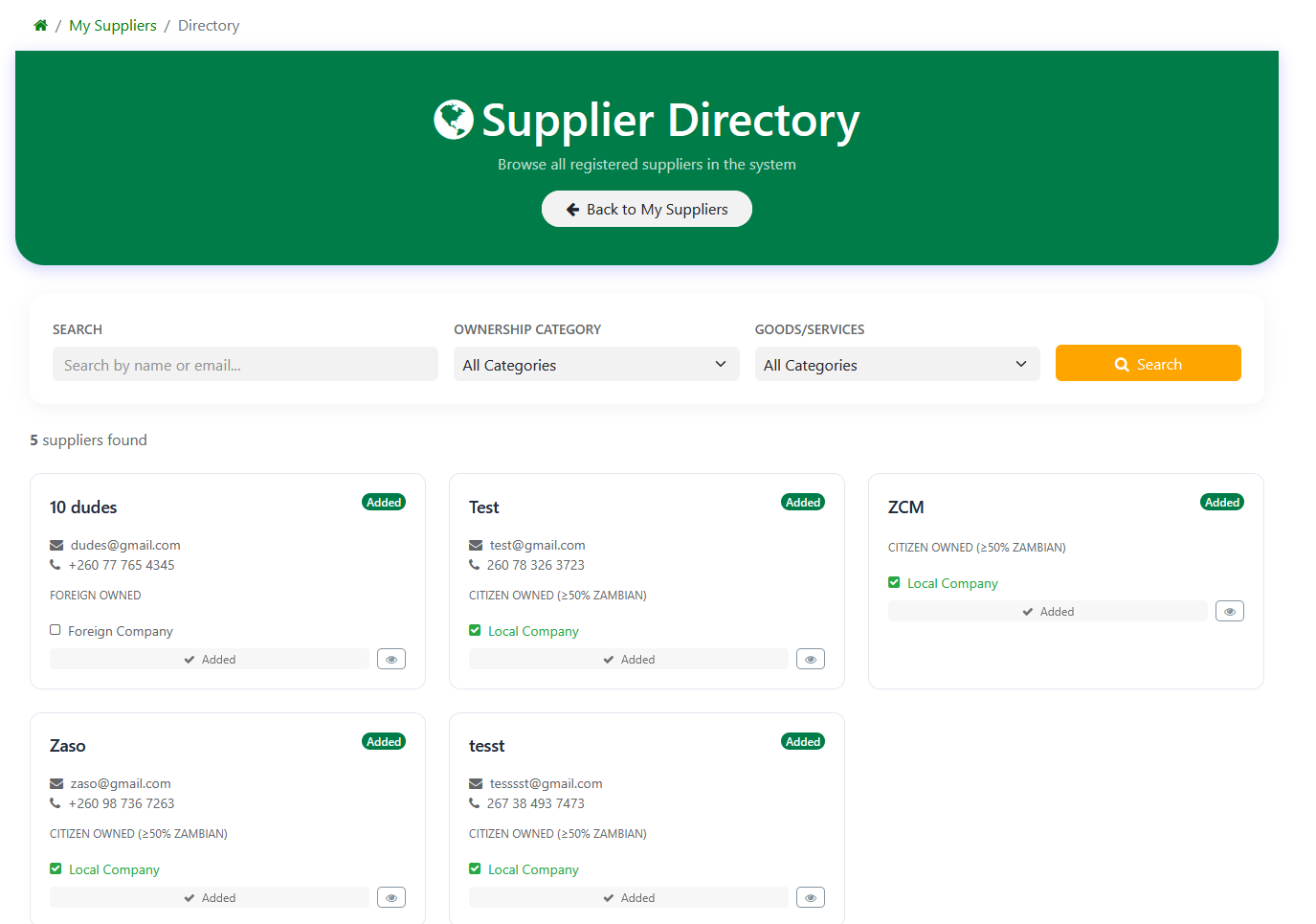Uncheck Local Company on the ZCM card

pyautogui.click(x=893, y=581)
